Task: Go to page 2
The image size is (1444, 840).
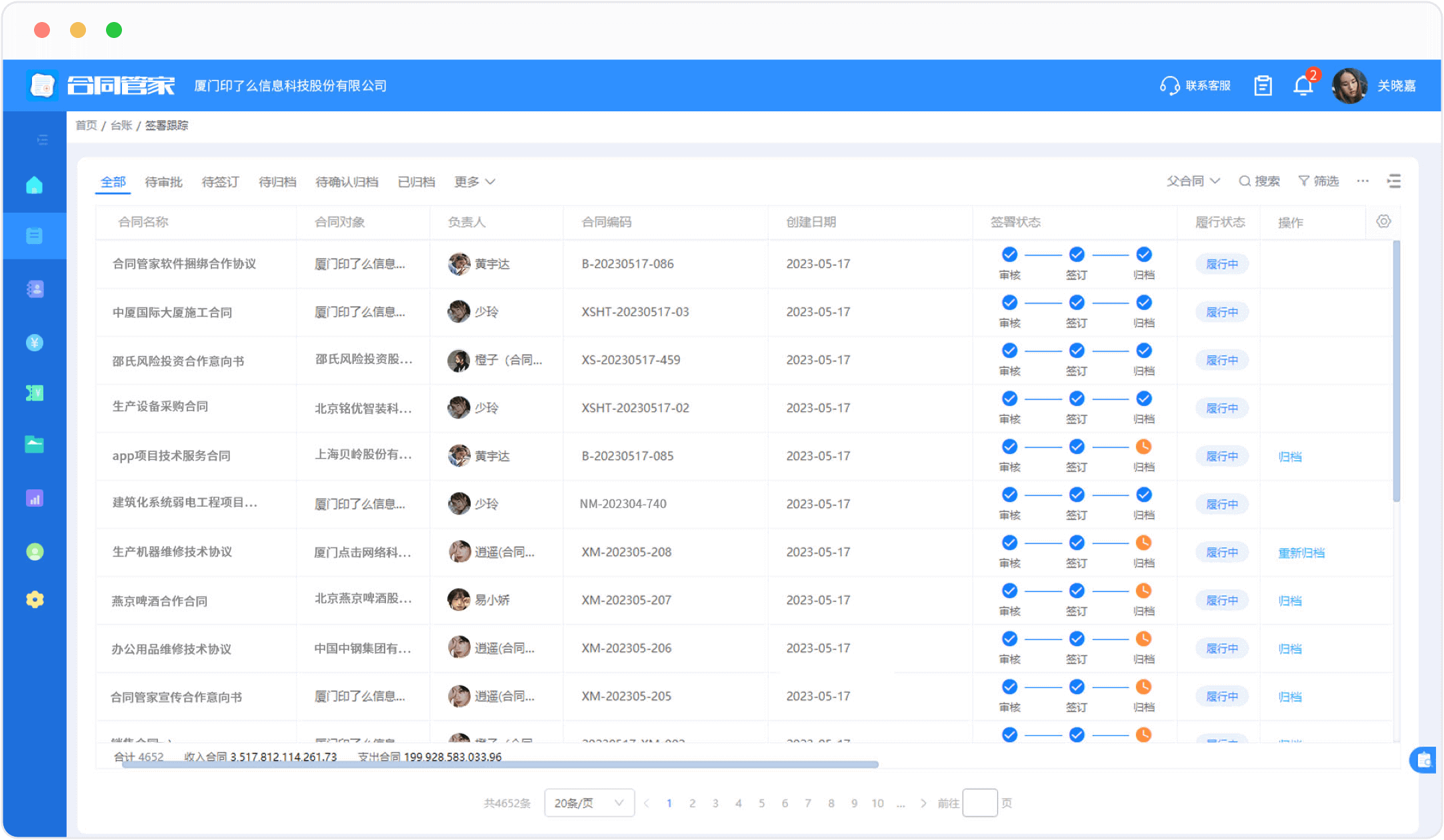Action: pos(693,803)
